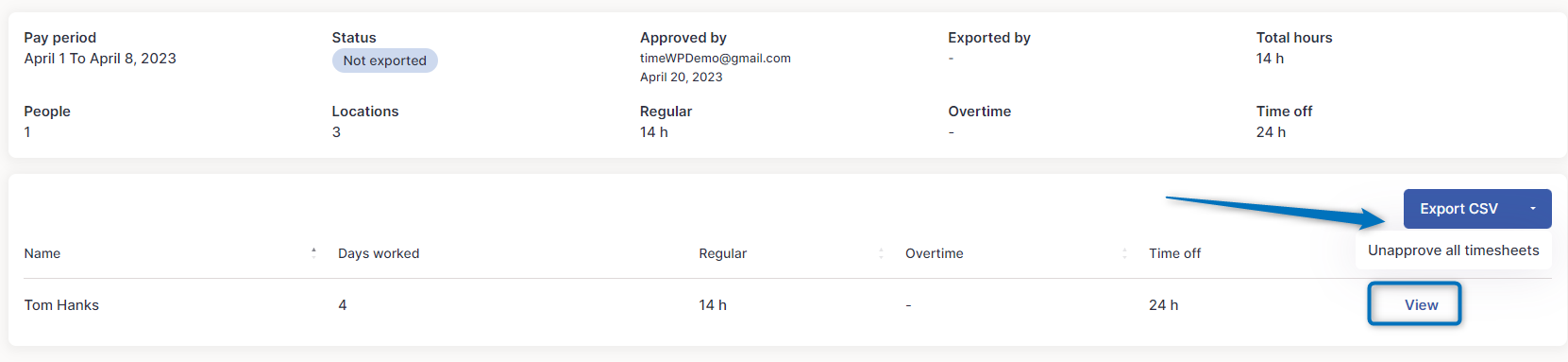1568x362 pixels.
Task: Click the April 1 To April 8, 2023 pay period
Action: [100, 59]
